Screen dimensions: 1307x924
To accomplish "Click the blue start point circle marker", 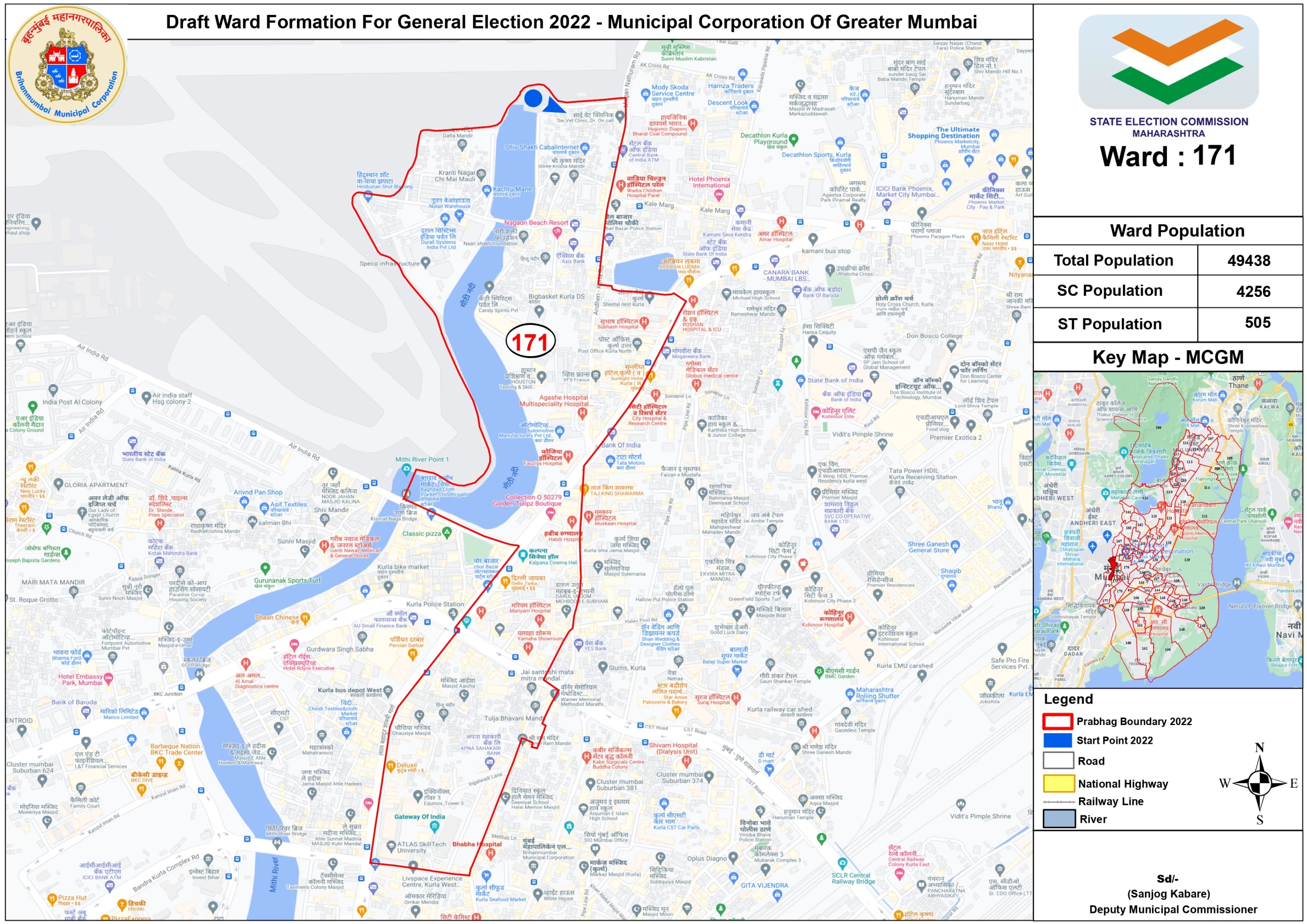I will click(x=533, y=98).
